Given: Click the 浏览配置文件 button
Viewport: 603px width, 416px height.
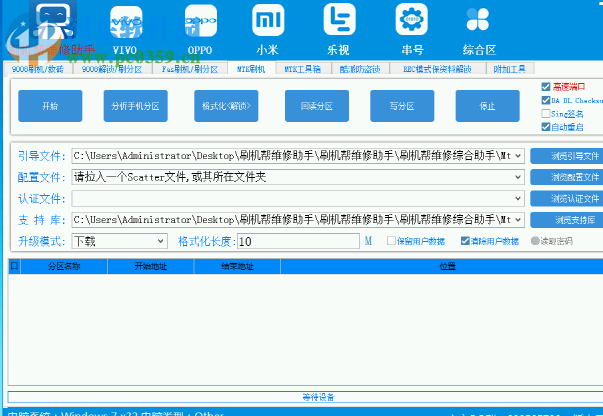Looking at the screenshot, I should tap(567, 177).
